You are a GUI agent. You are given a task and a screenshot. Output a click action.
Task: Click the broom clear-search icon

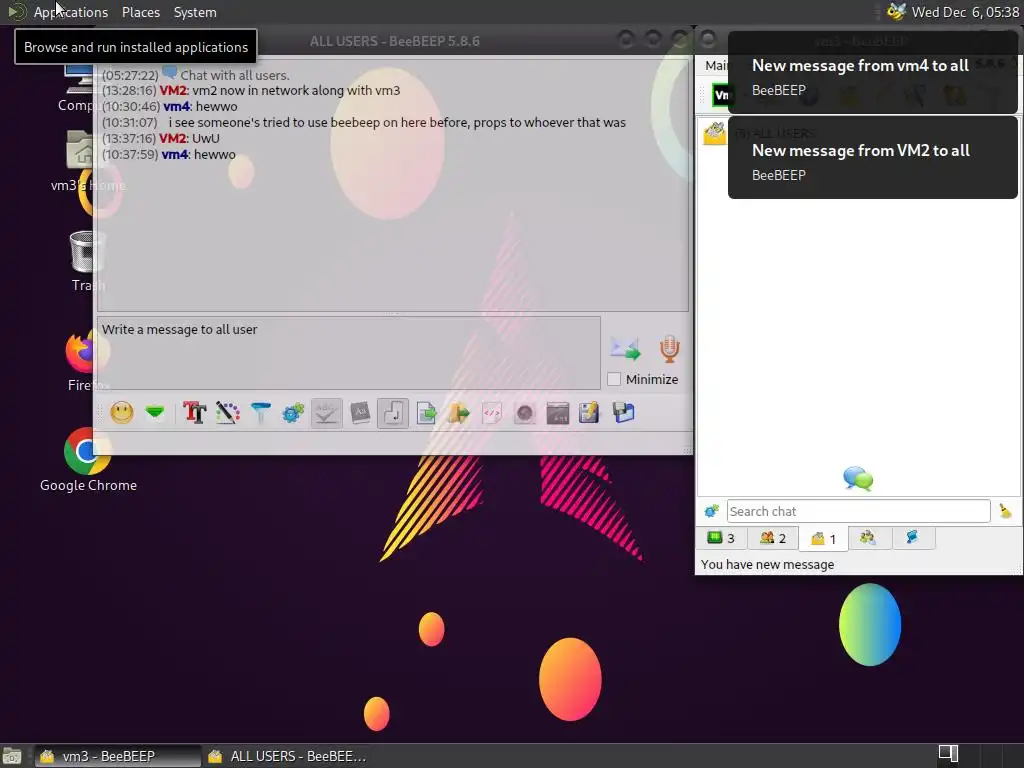[1005, 511]
